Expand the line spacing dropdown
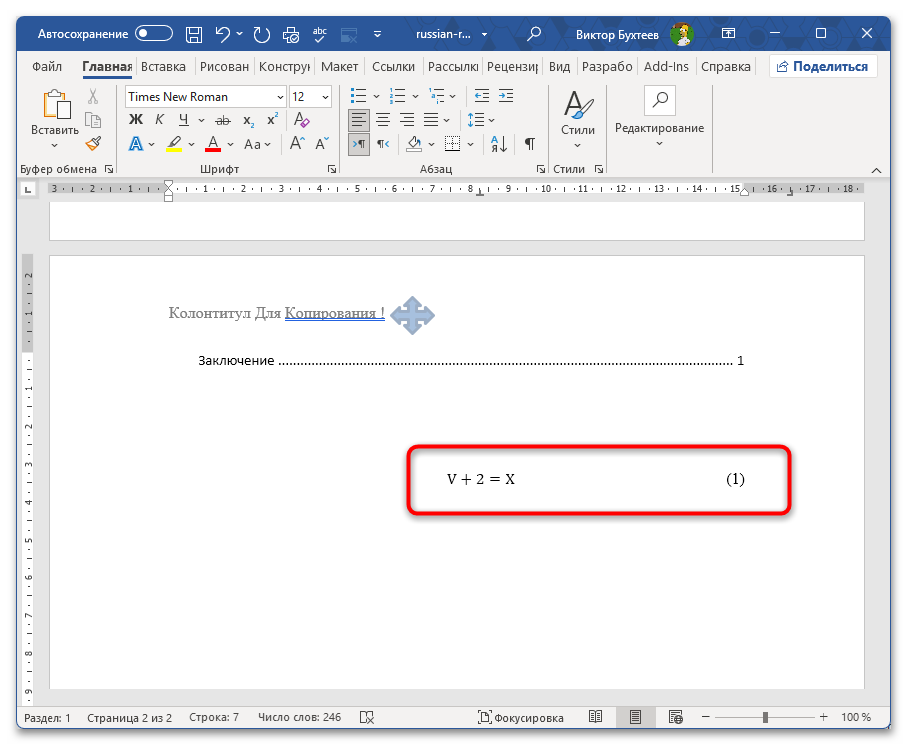 click(492, 120)
